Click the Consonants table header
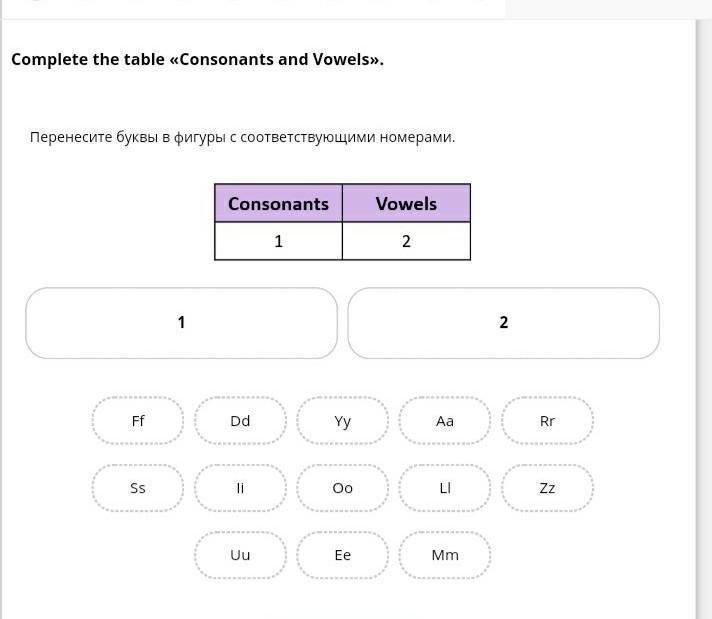Screen dimensions: 712x619 [278, 203]
